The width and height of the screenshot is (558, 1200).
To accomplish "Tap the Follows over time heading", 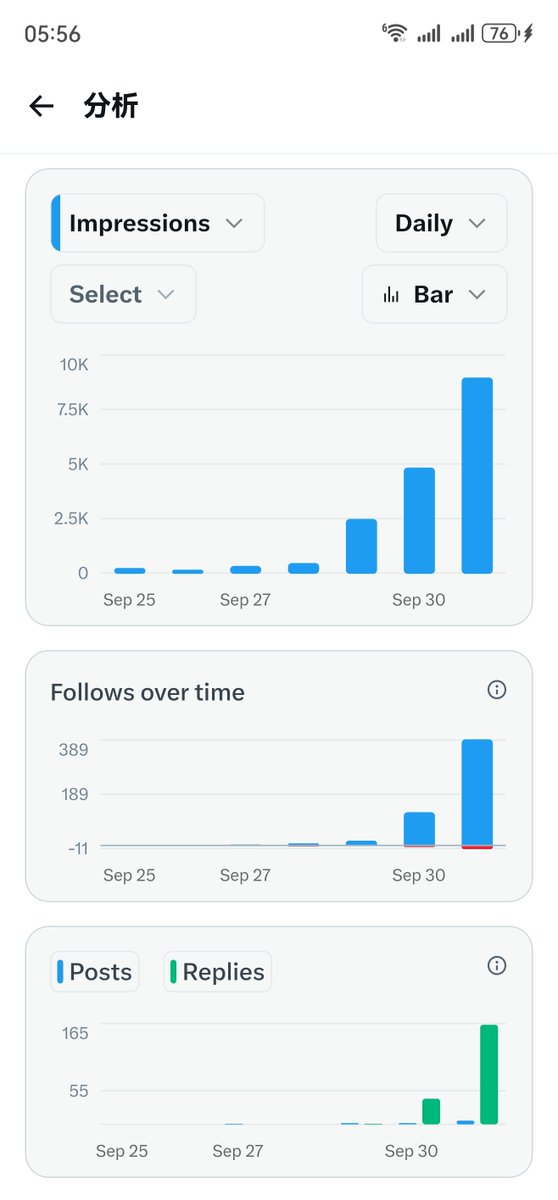I will (x=148, y=692).
